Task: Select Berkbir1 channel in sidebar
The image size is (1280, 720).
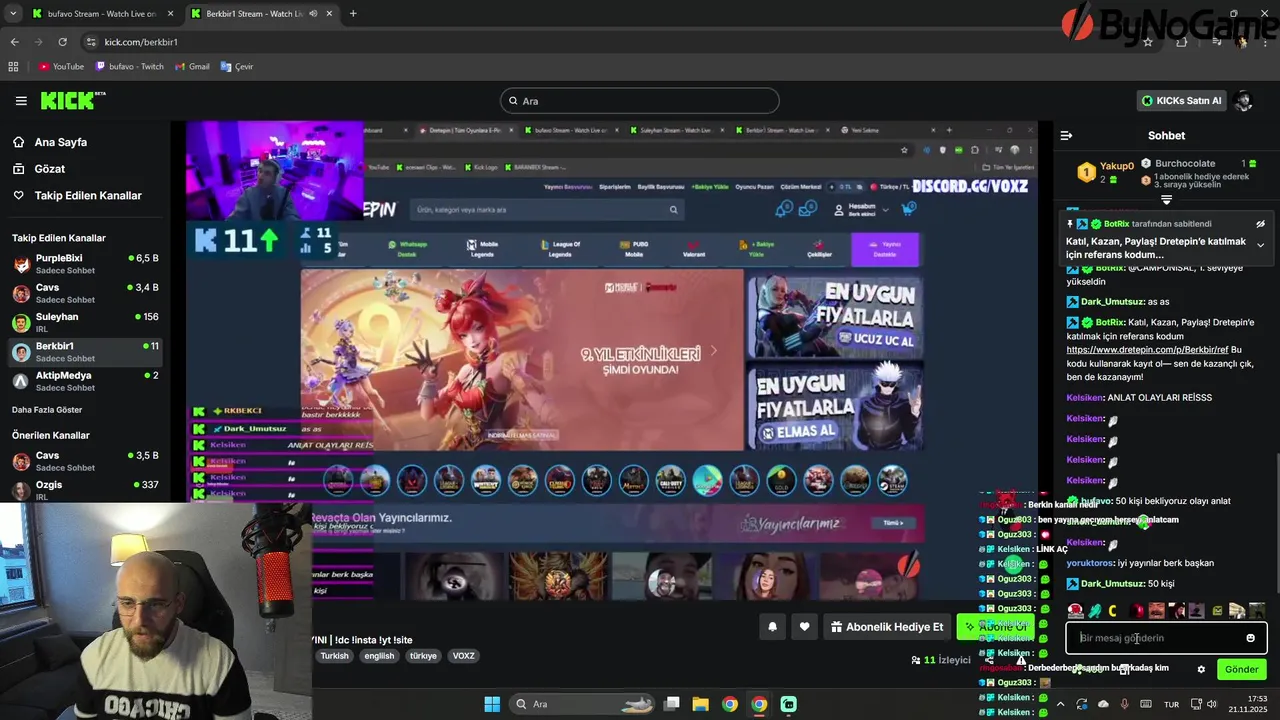Action: 85,352
